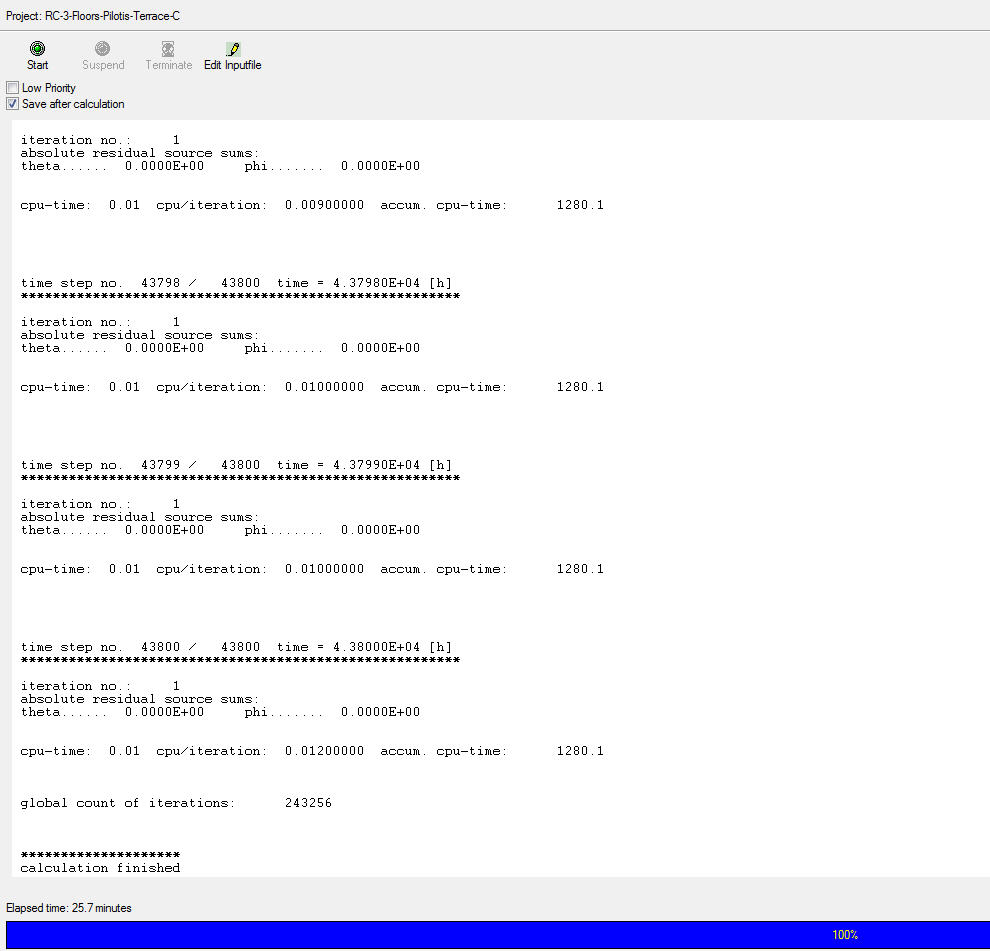
Task: Uncheck the Save after calculation box
Action: (12, 104)
